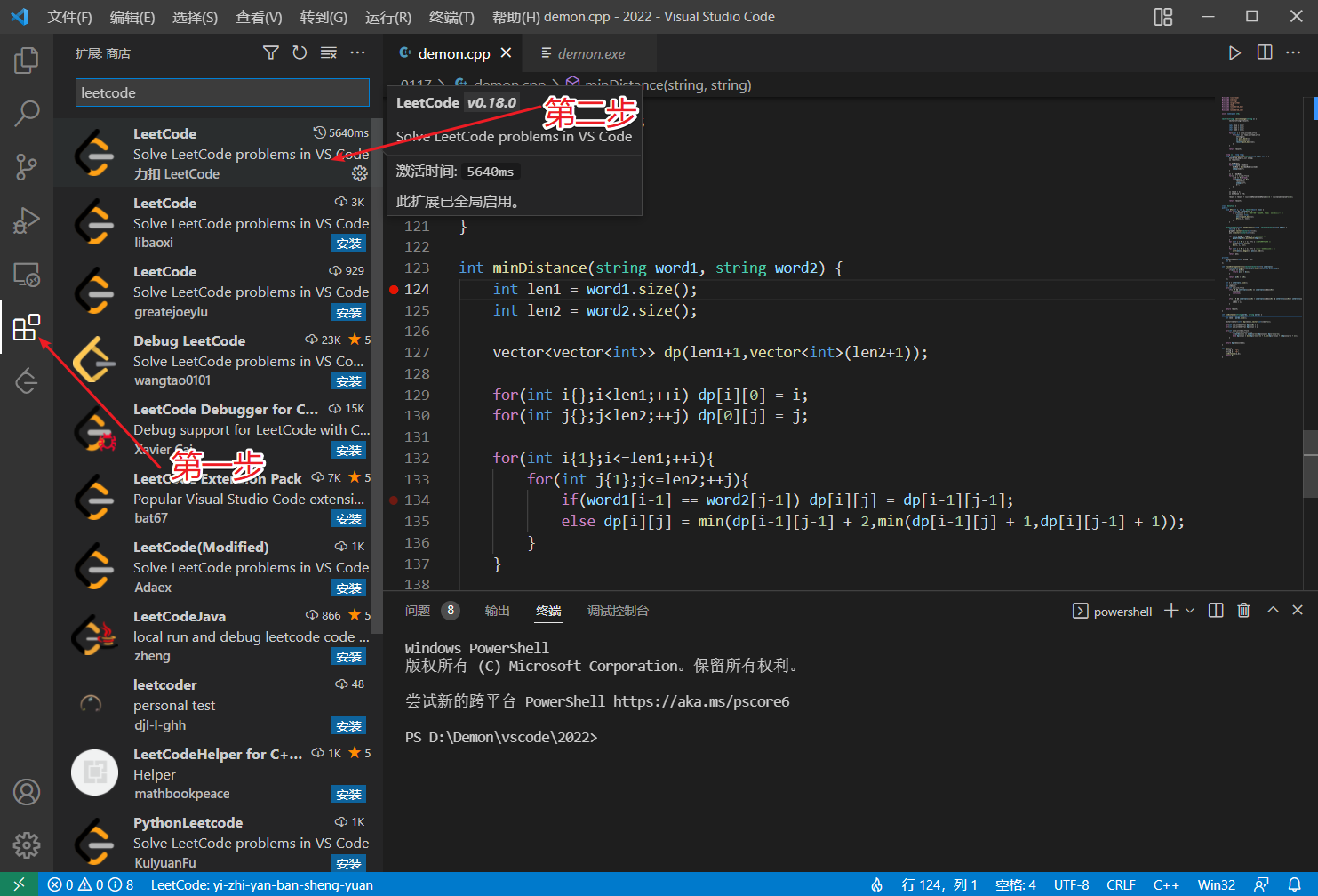This screenshot has width=1318, height=896.
Task: Open the Manage gear in activity bar
Action: pyautogui.click(x=27, y=844)
